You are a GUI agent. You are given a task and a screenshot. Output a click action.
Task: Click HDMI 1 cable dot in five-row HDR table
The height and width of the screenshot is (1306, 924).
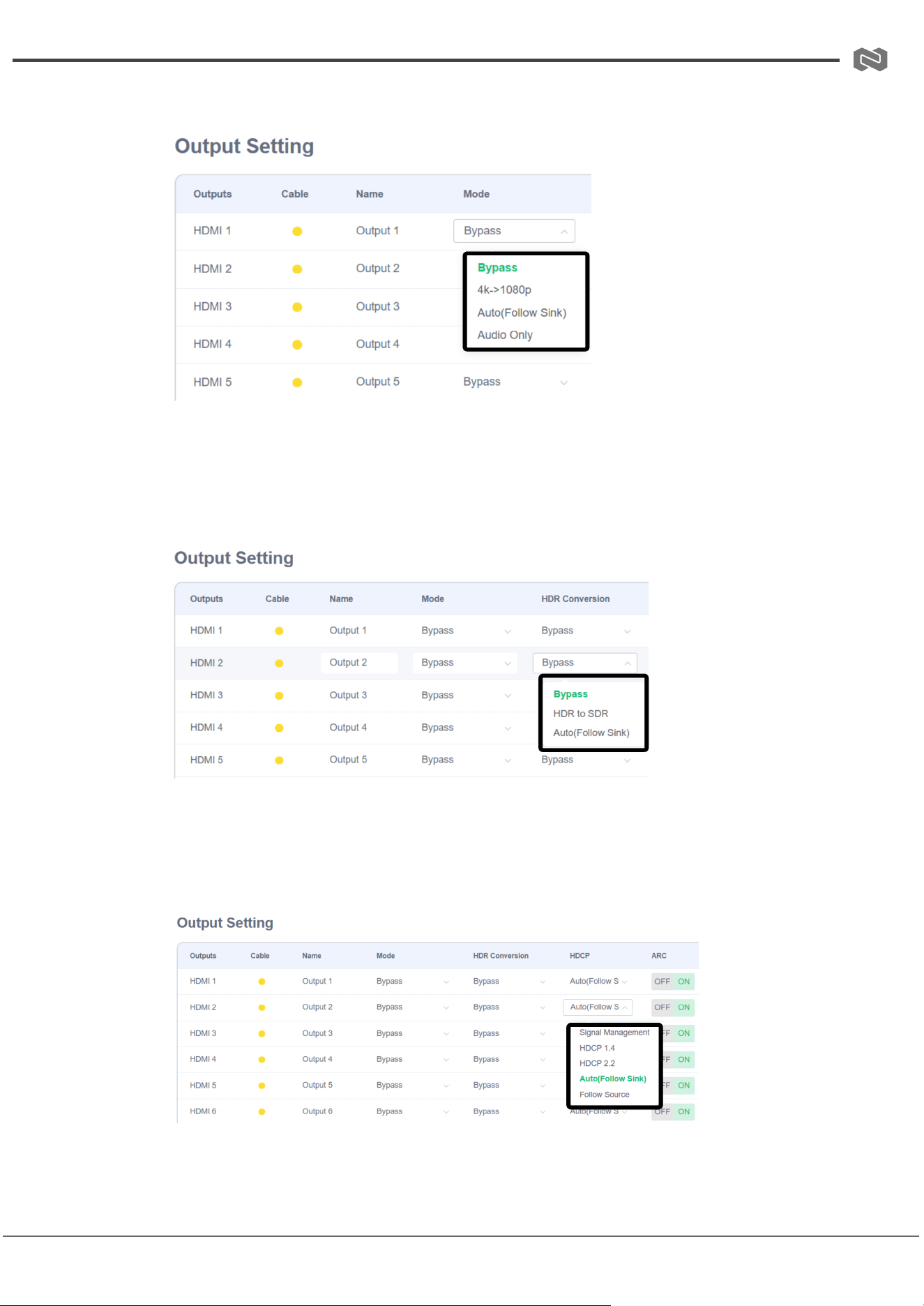(x=279, y=631)
